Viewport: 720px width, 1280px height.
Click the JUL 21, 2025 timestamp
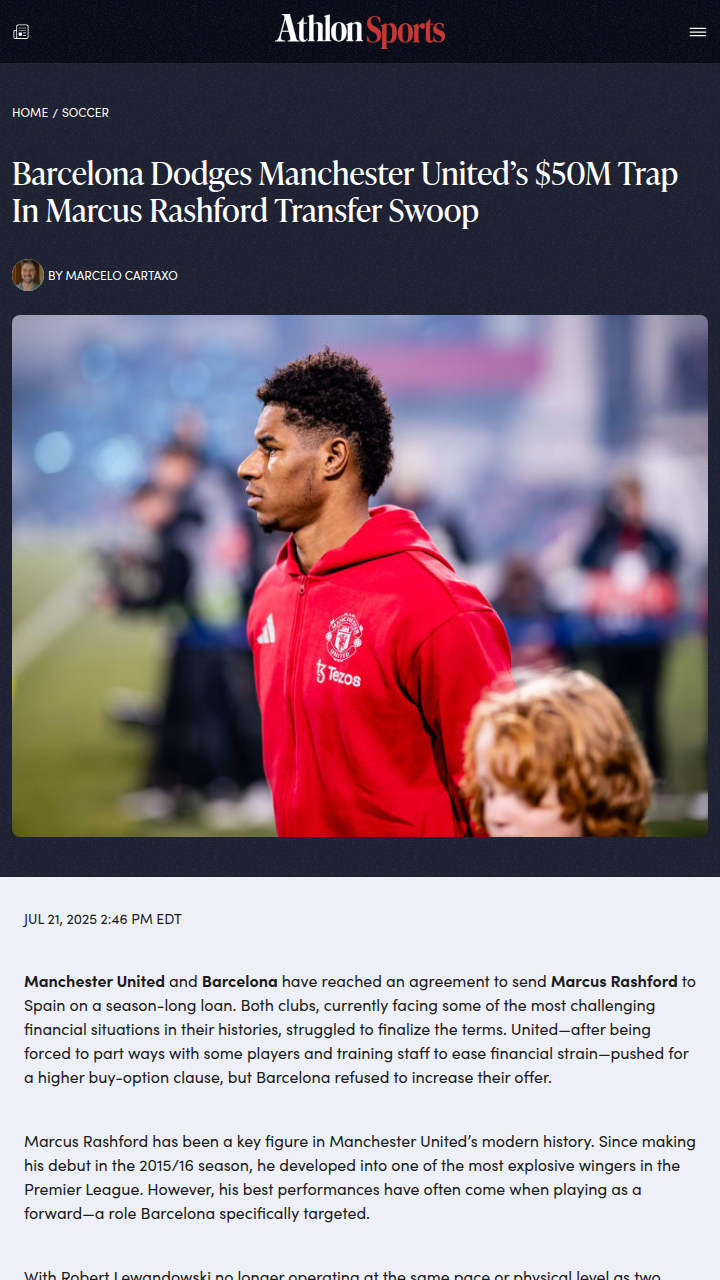[103, 919]
